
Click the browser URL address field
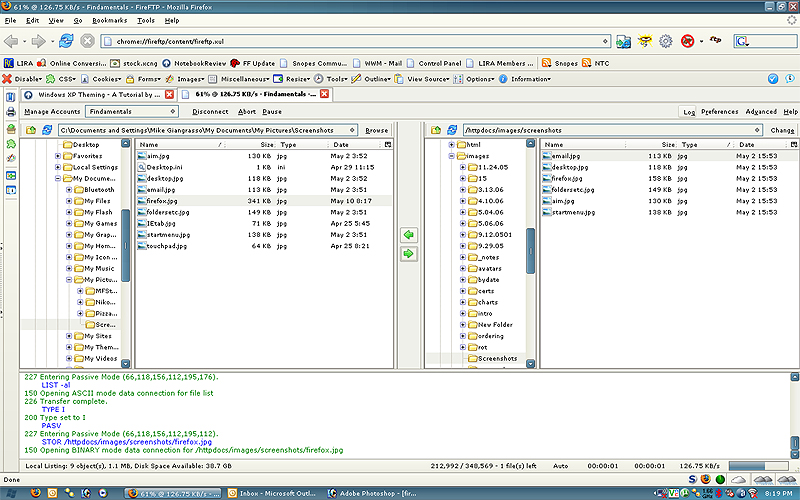[x=355, y=41]
